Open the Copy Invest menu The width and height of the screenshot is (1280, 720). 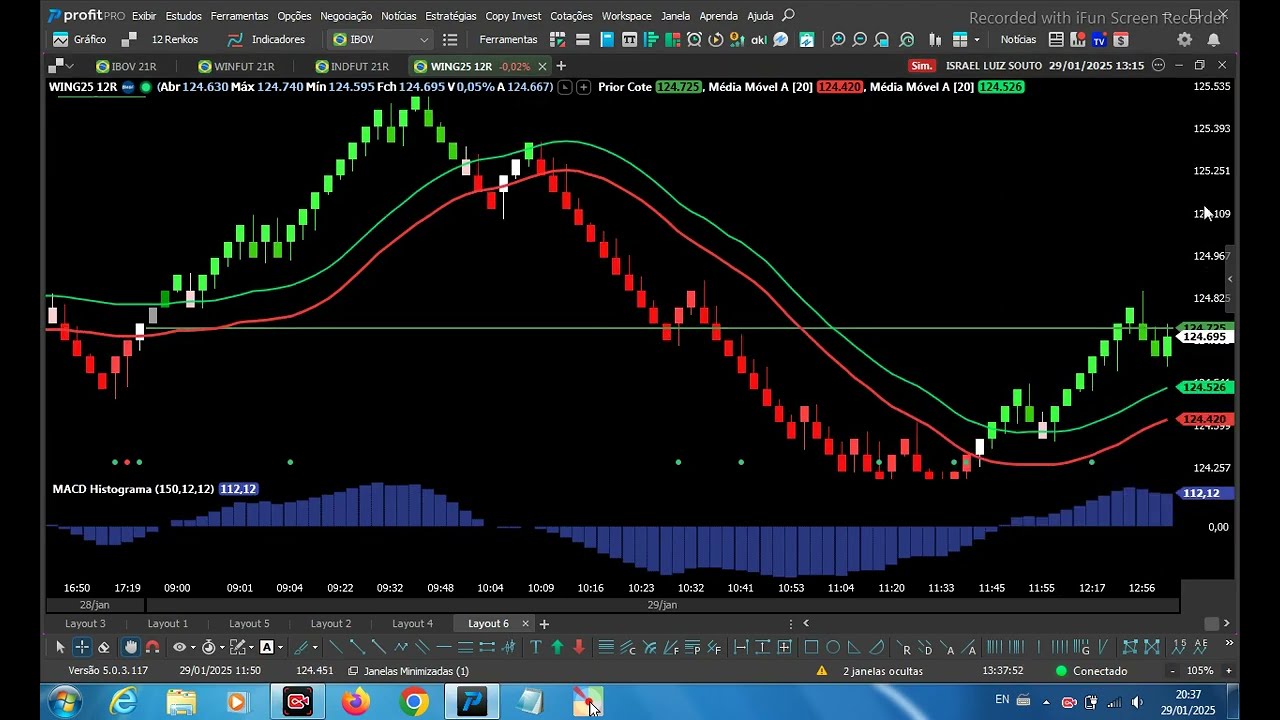(513, 16)
